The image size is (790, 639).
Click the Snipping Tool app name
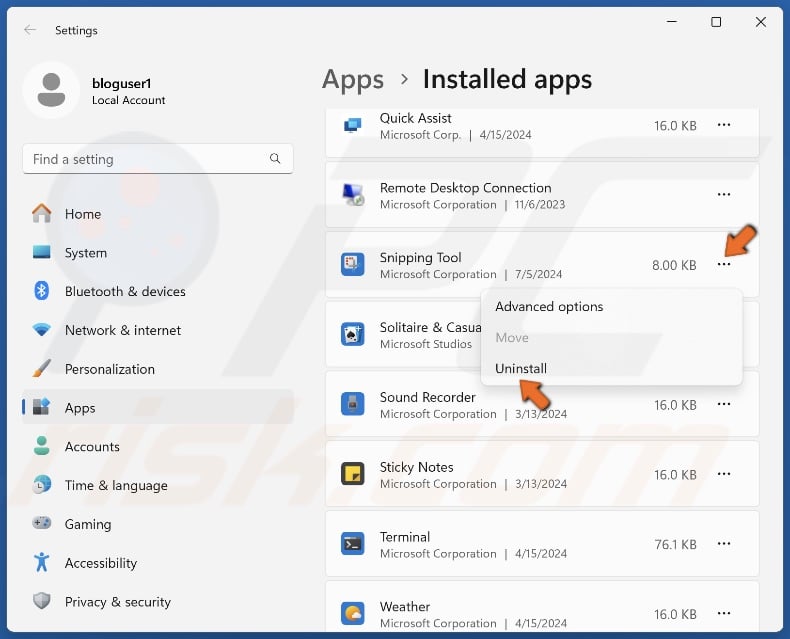click(x=421, y=258)
